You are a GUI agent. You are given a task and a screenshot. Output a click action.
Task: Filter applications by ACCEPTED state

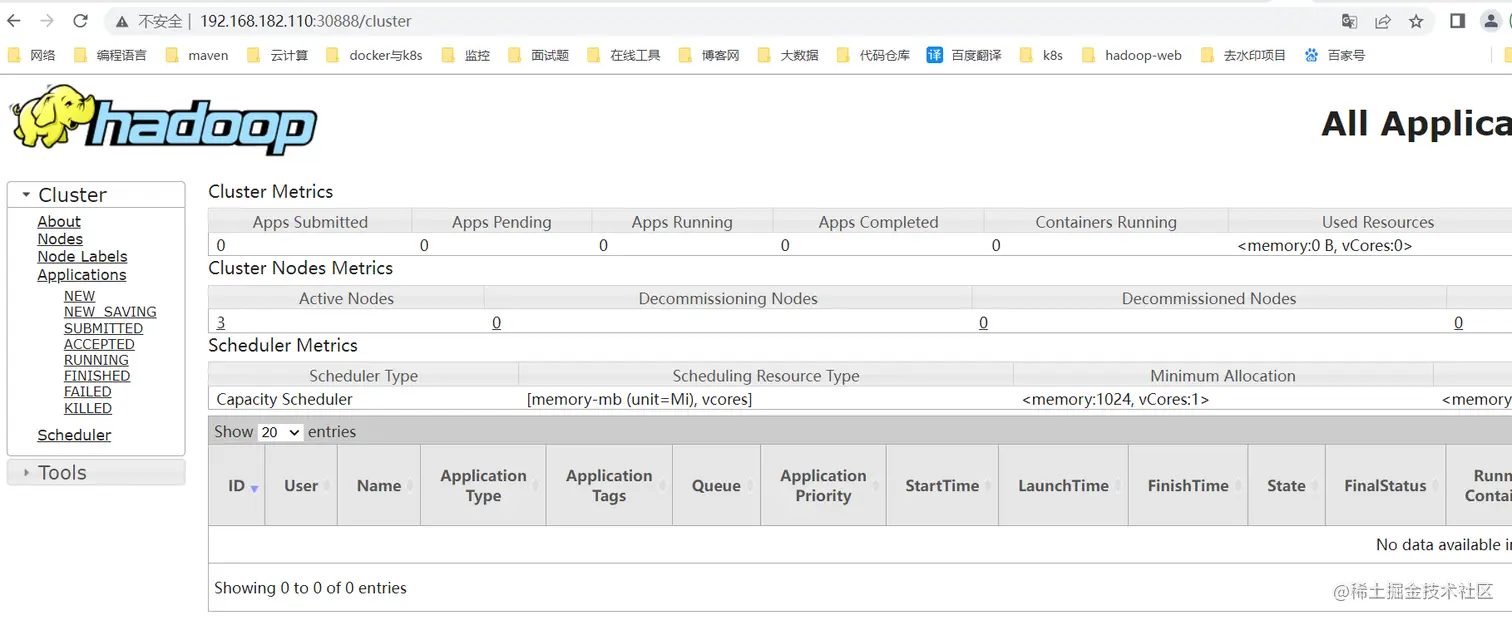pos(99,344)
